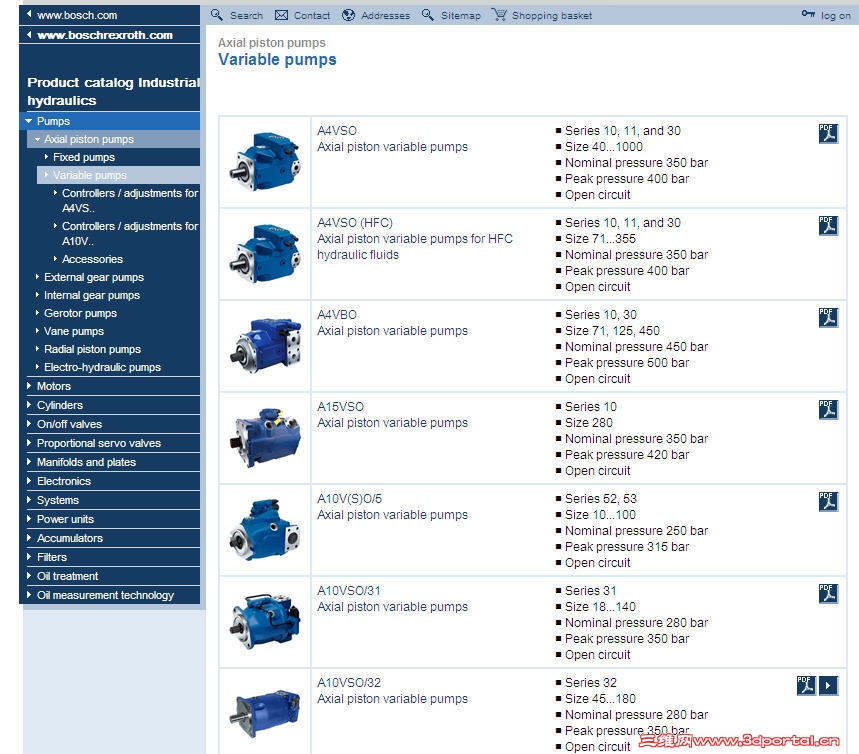859x754 pixels.
Task: Open External gear pumps
Action: [x=94, y=277]
